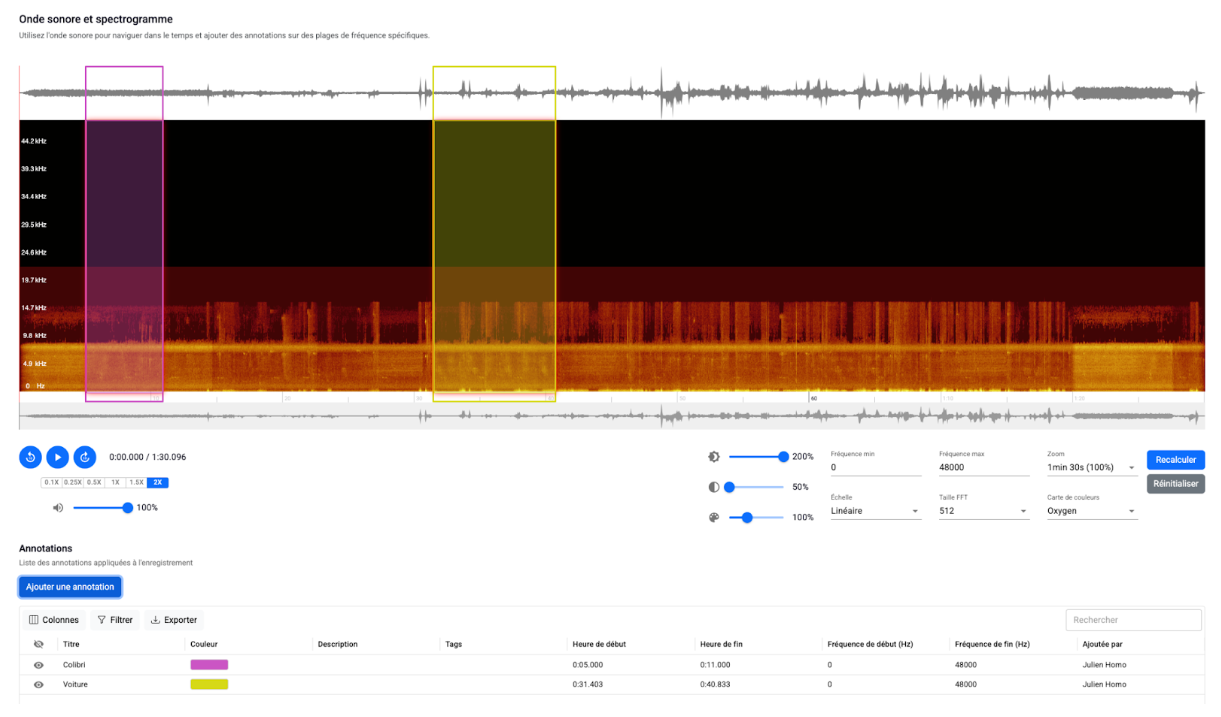Expand the Taille FFT dropdown
The image size is (1221, 717).
coord(983,511)
